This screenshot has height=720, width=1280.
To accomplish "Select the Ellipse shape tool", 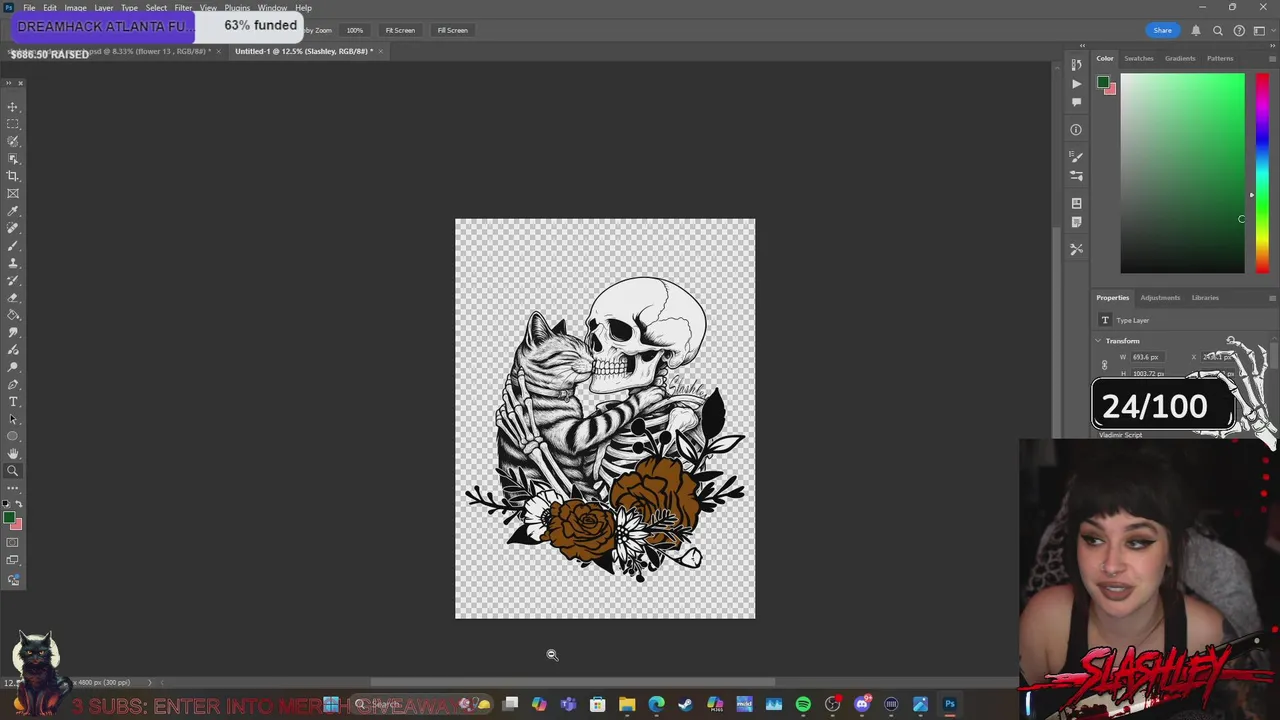I will pos(13,436).
